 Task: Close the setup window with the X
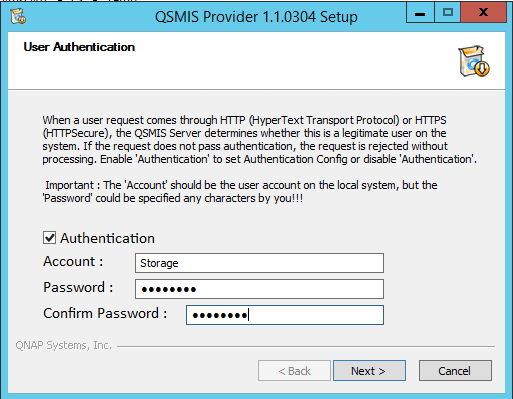[483, 13]
